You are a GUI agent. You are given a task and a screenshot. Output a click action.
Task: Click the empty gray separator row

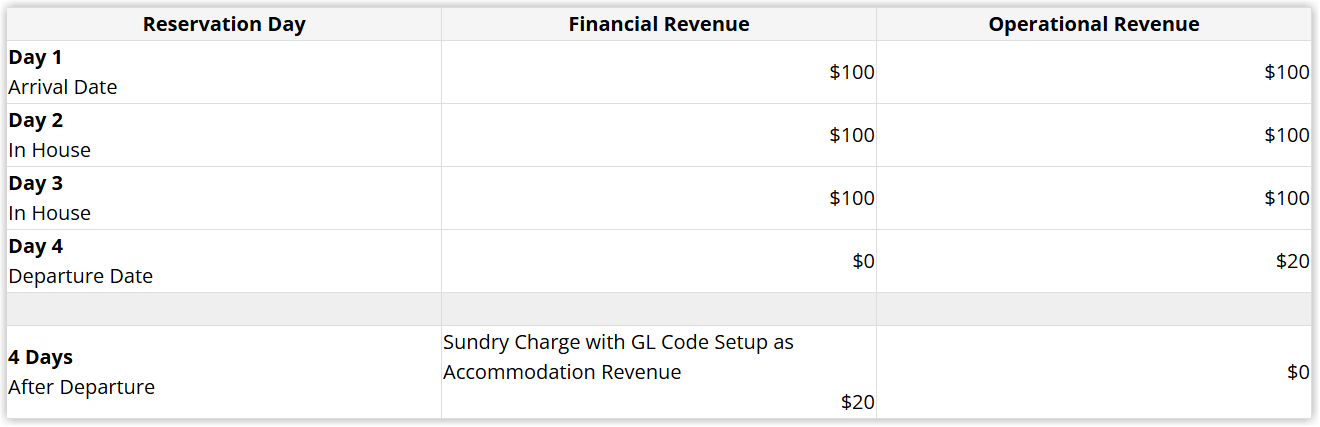click(x=659, y=309)
